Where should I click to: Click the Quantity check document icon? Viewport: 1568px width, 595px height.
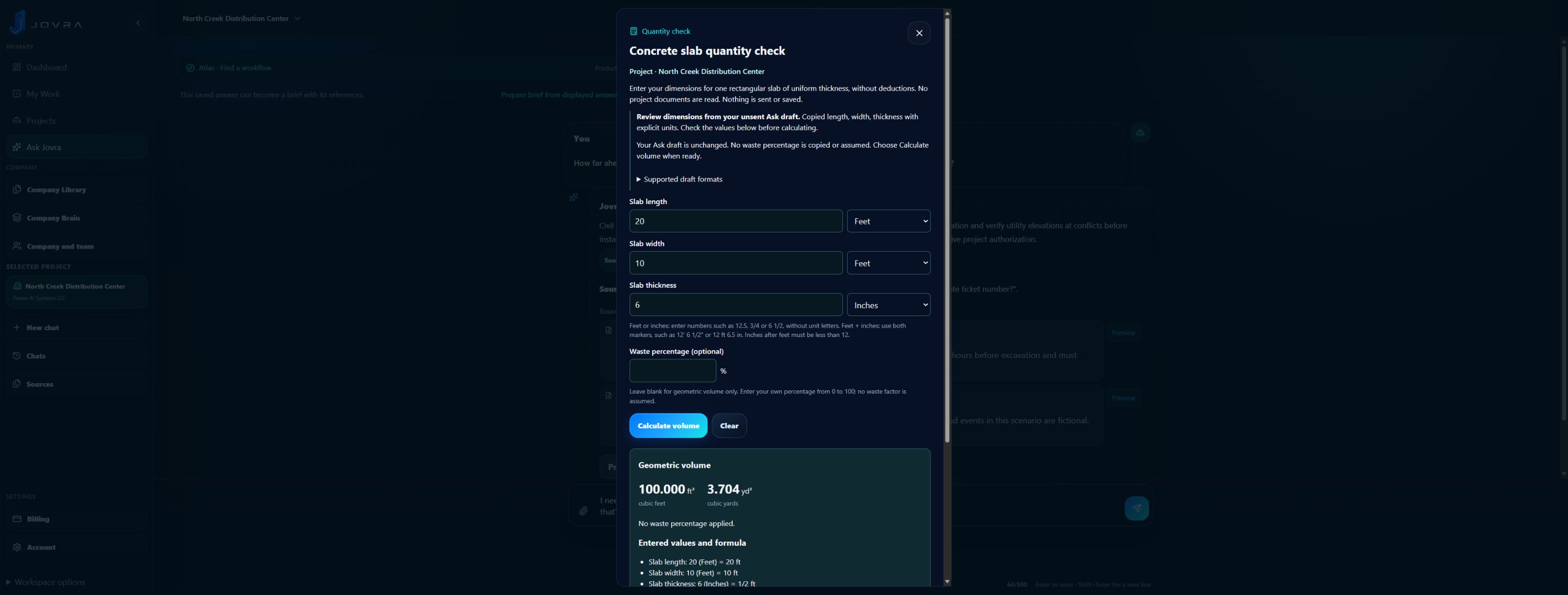[633, 31]
